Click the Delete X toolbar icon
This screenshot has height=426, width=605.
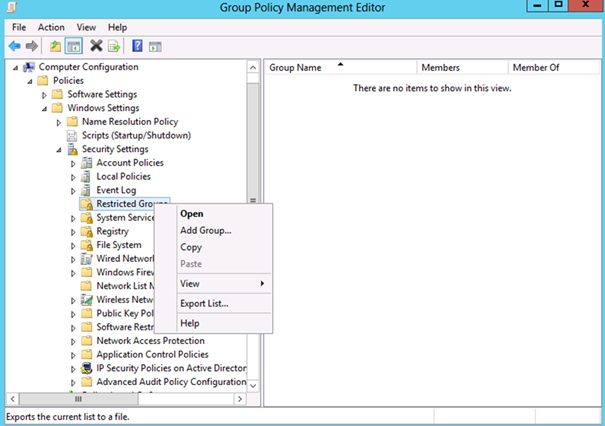96,46
